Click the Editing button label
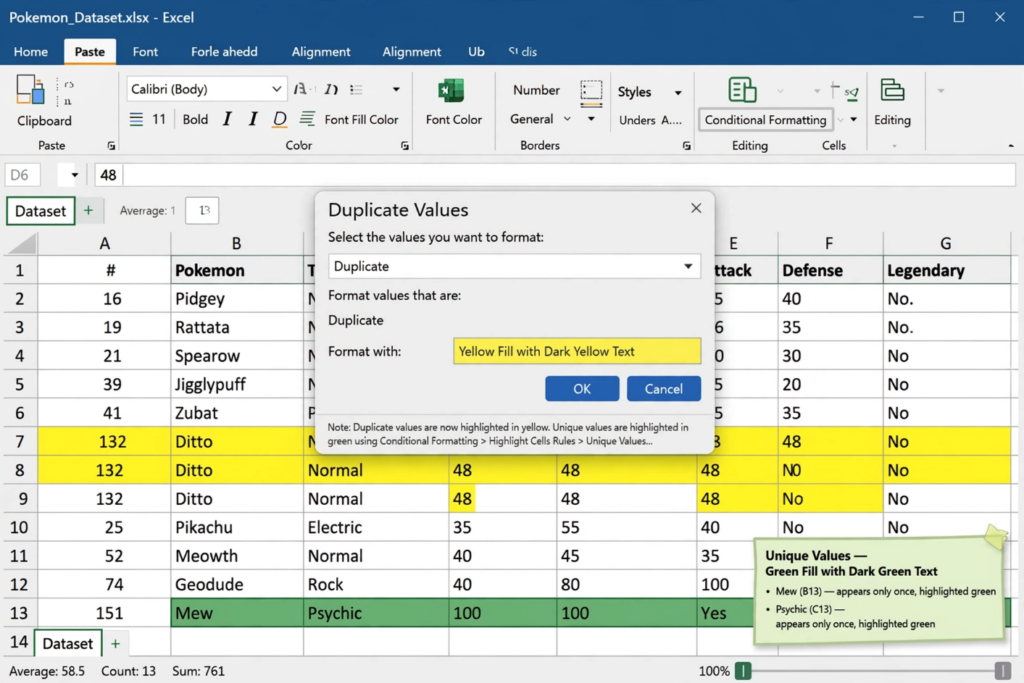This screenshot has width=1024, height=683. (892, 119)
